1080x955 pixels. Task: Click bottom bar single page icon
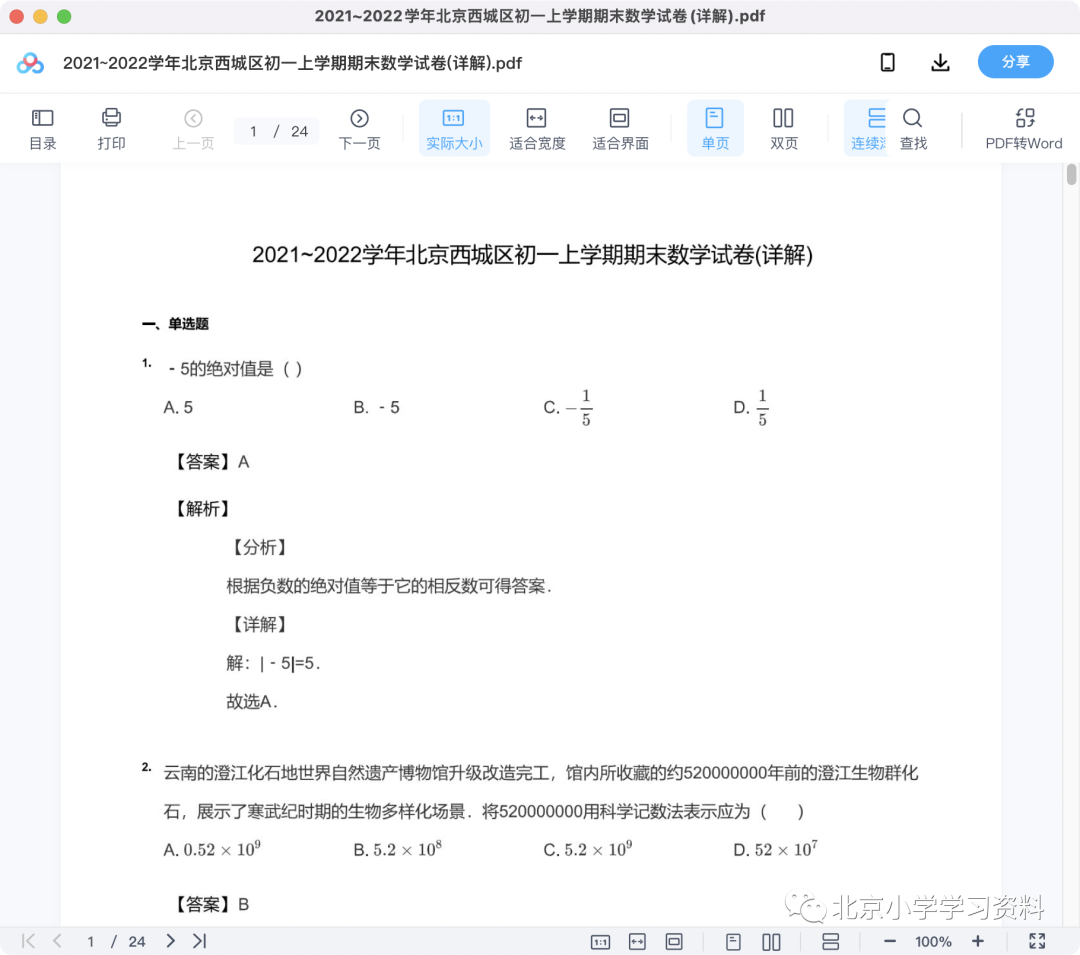(x=734, y=941)
